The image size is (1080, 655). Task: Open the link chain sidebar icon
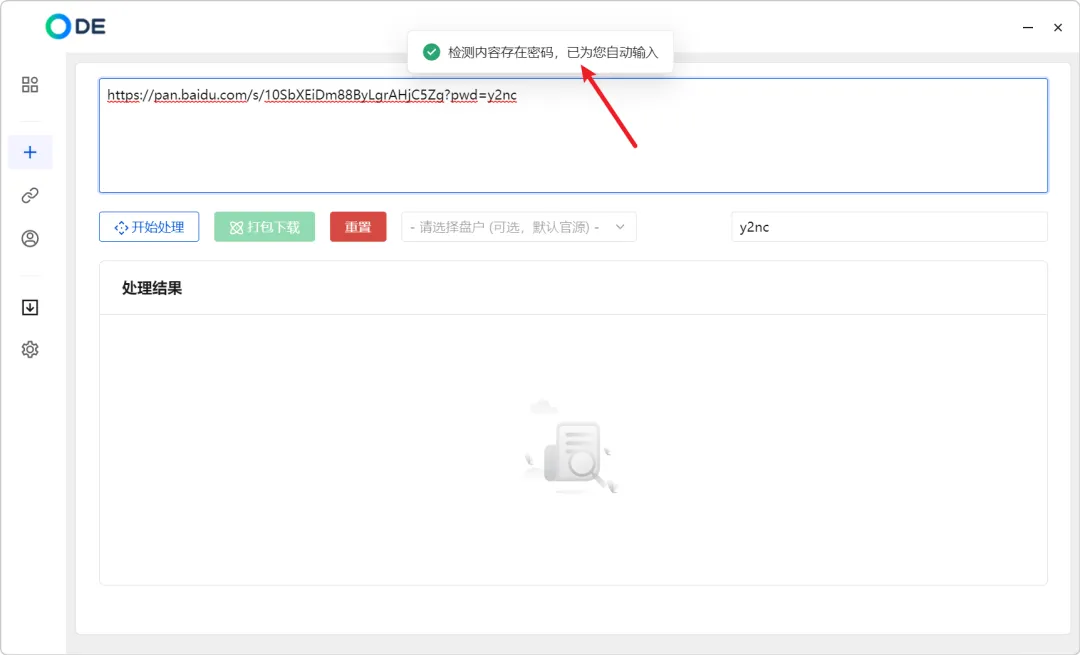[x=30, y=196]
